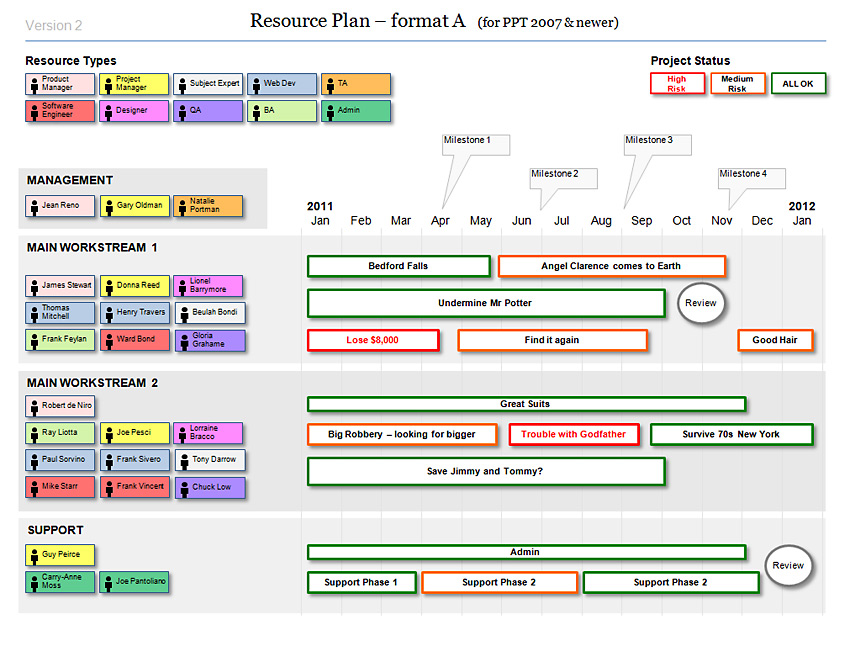Click the purple QA resource type swatch
This screenshot has width=850, height=646.
pos(208,111)
